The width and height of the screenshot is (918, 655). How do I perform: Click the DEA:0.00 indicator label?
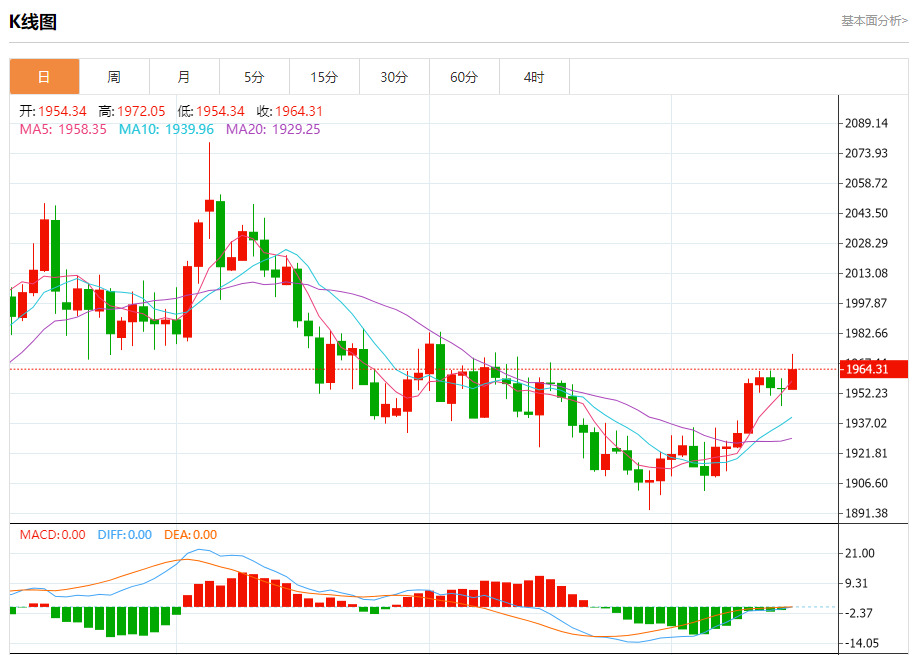190,535
